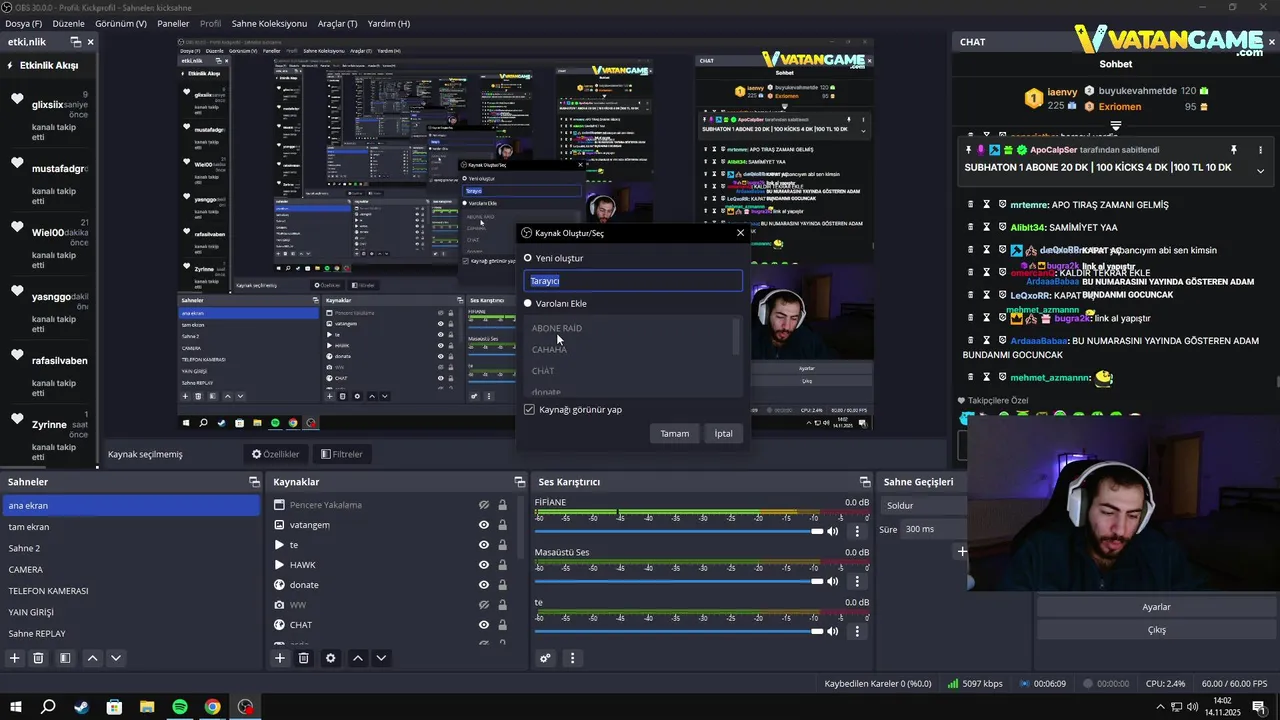The height and width of the screenshot is (720, 1280).
Task: Open Filtreler for source
Action: (341, 454)
